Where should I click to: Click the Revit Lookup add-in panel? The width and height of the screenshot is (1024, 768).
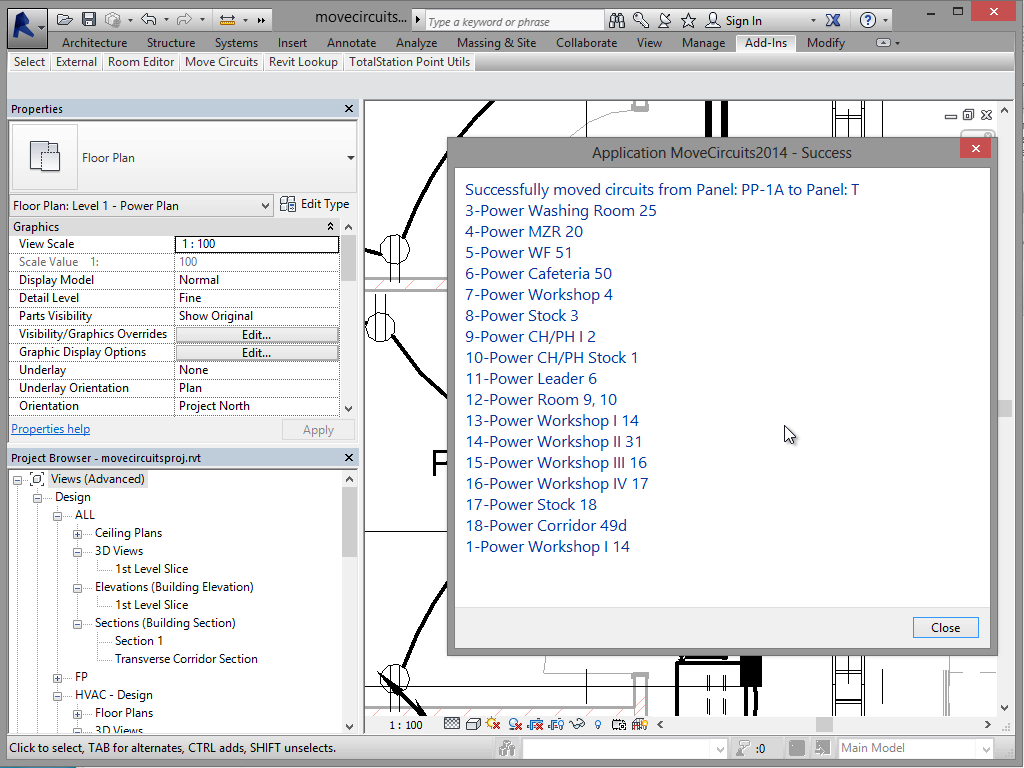pyautogui.click(x=303, y=62)
